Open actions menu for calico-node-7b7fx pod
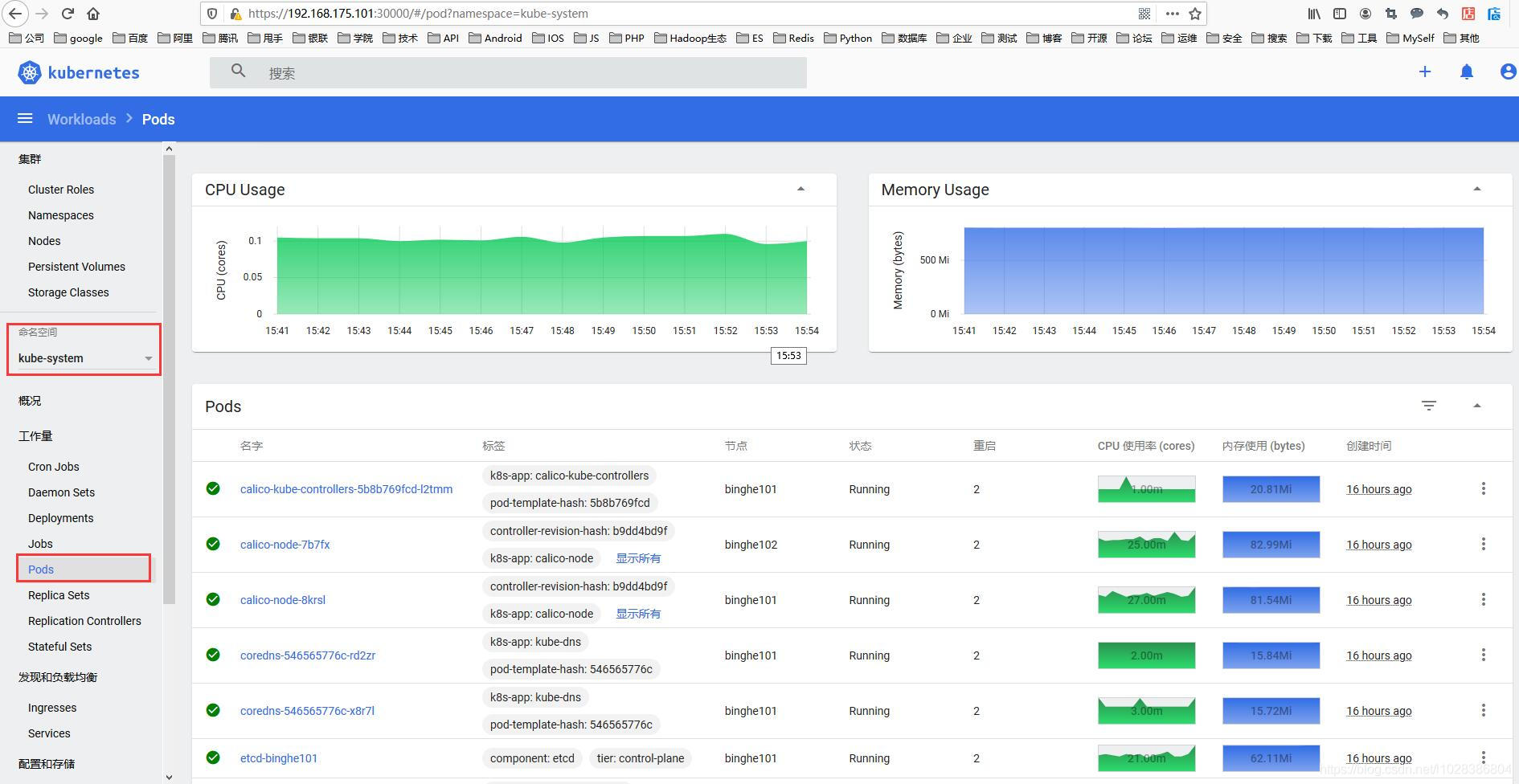The width and height of the screenshot is (1519, 784). pyautogui.click(x=1484, y=544)
